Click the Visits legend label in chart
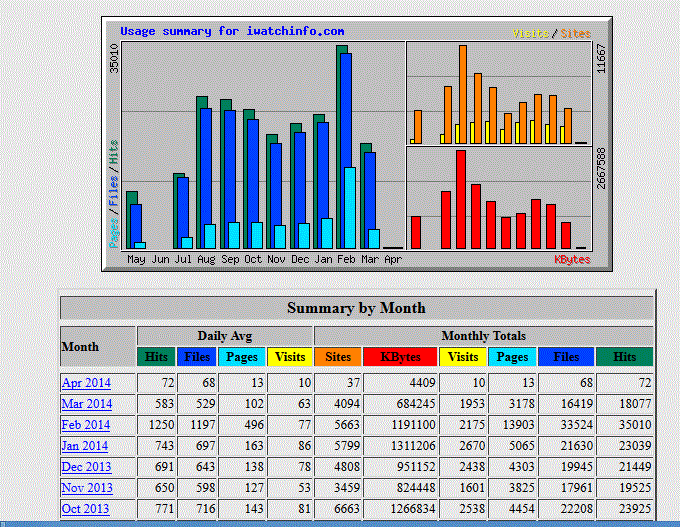Image resolution: width=680 pixels, height=527 pixels. pos(530,33)
